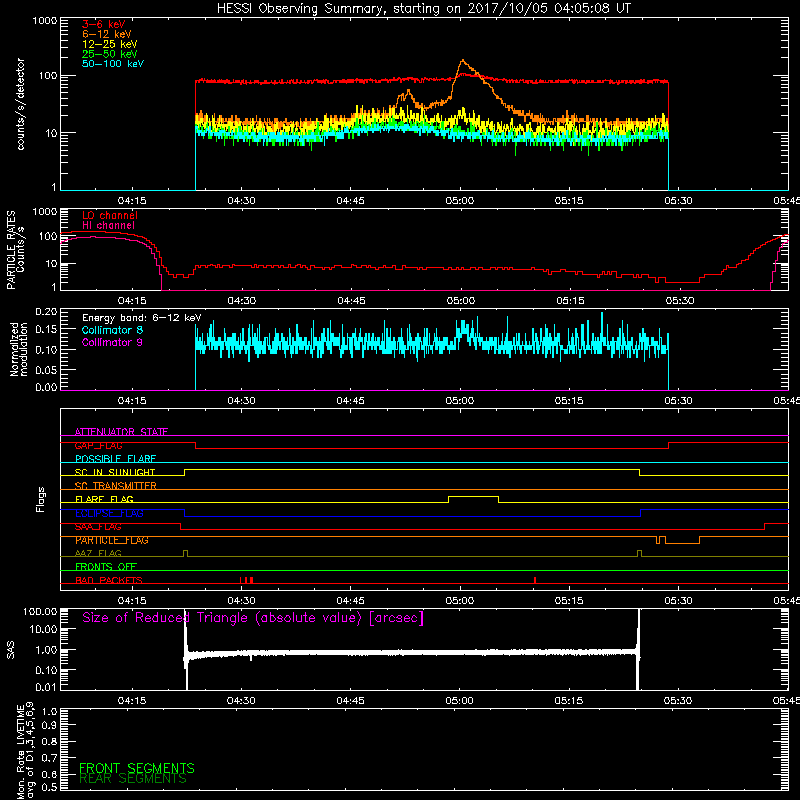This screenshot has width=800, height=800.
Task: Click the Size of Reduced Triangle caption
Action: 253,618
